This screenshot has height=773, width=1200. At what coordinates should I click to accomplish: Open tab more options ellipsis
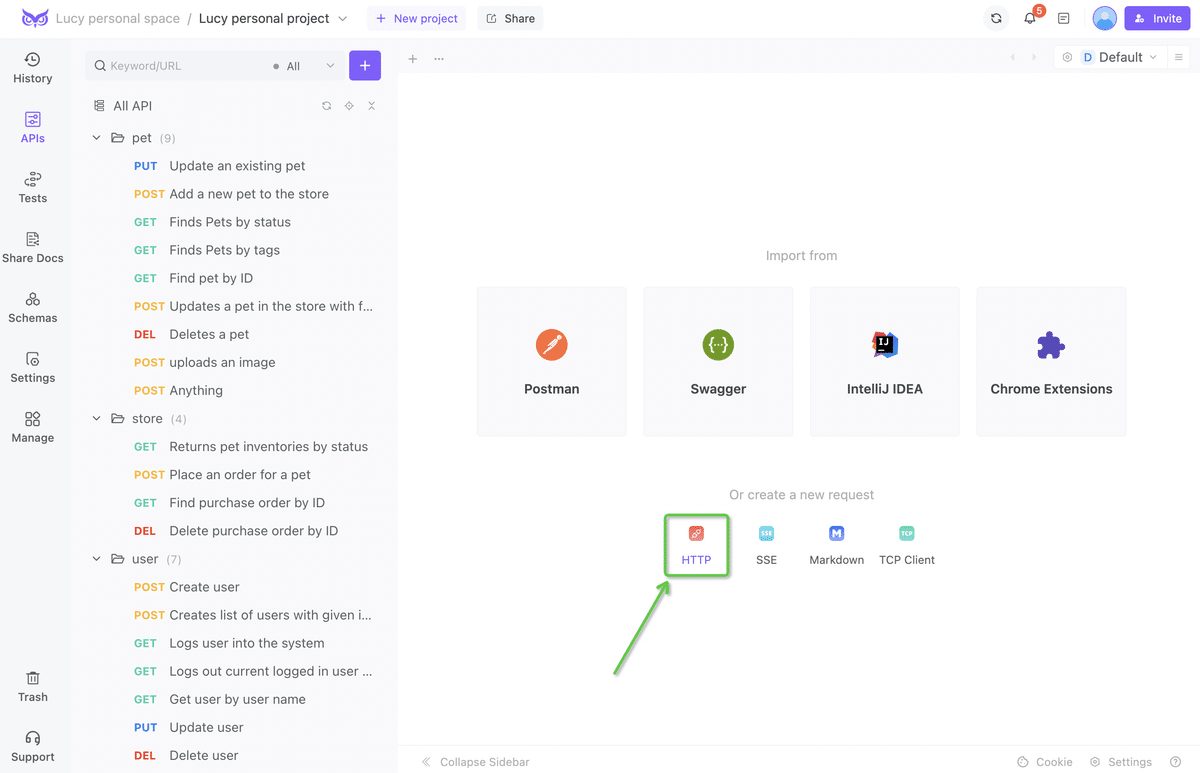click(x=439, y=59)
